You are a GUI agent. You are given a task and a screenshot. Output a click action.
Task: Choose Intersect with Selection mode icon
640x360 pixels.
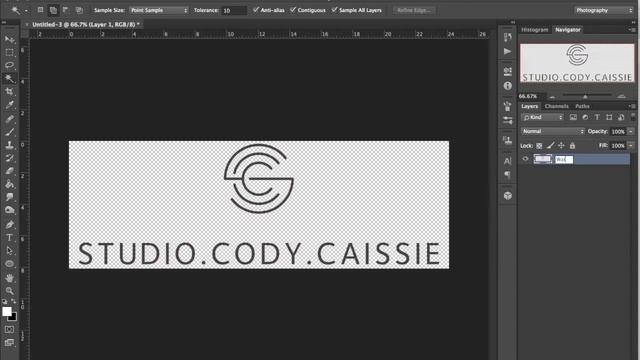coord(79,10)
